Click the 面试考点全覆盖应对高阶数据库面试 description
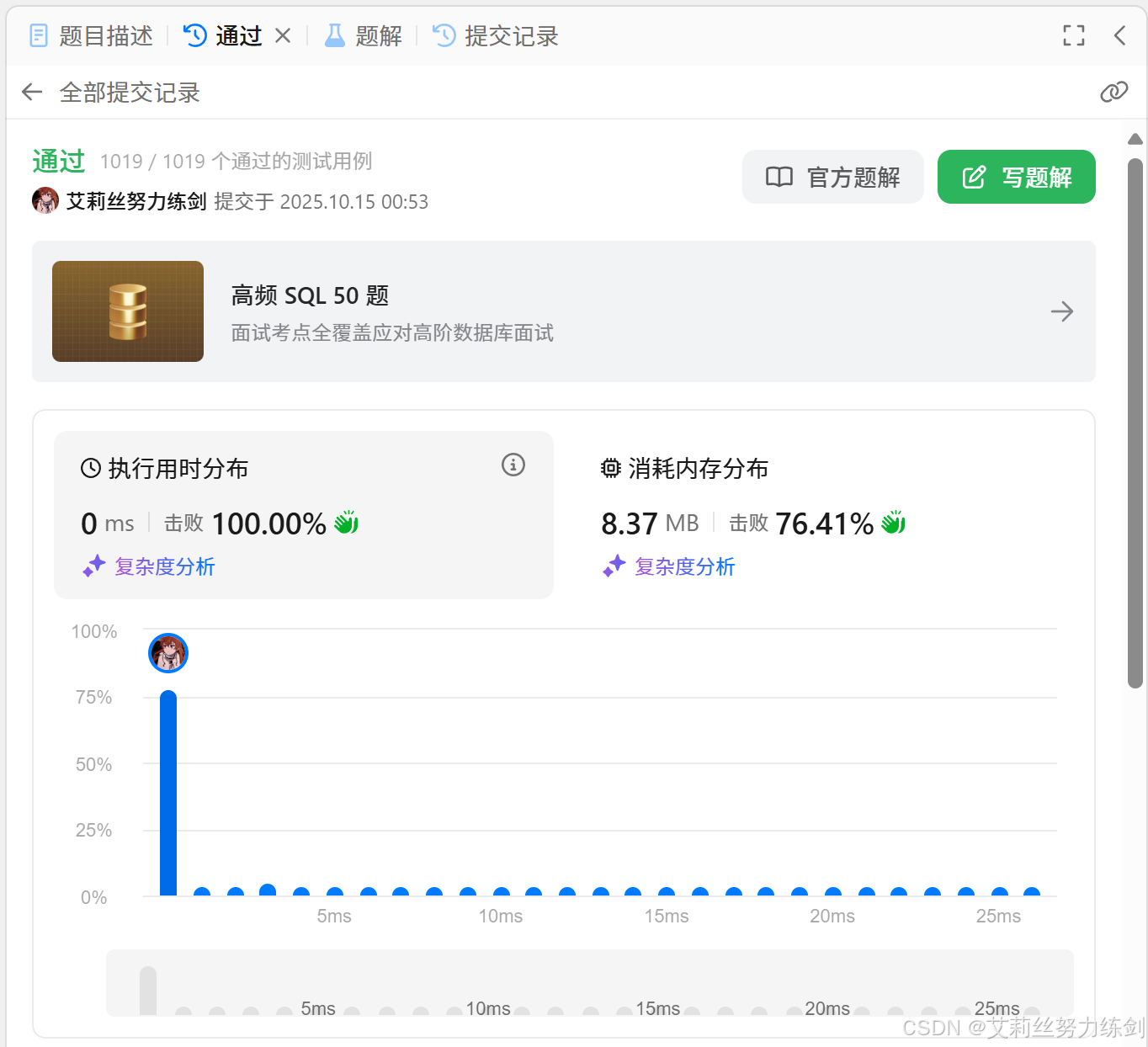 pyautogui.click(x=392, y=333)
